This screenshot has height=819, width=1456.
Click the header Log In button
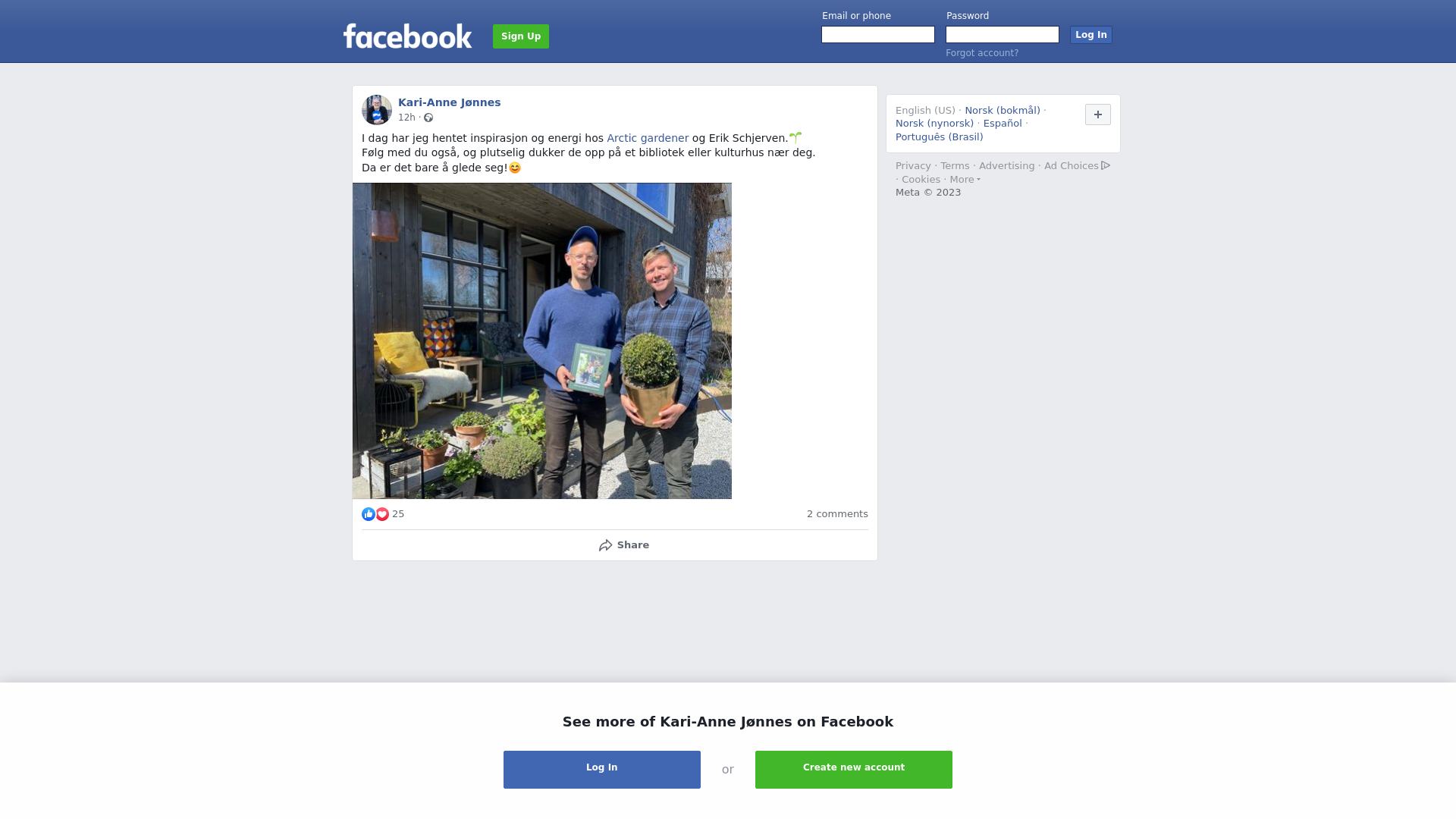(x=1091, y=35)
